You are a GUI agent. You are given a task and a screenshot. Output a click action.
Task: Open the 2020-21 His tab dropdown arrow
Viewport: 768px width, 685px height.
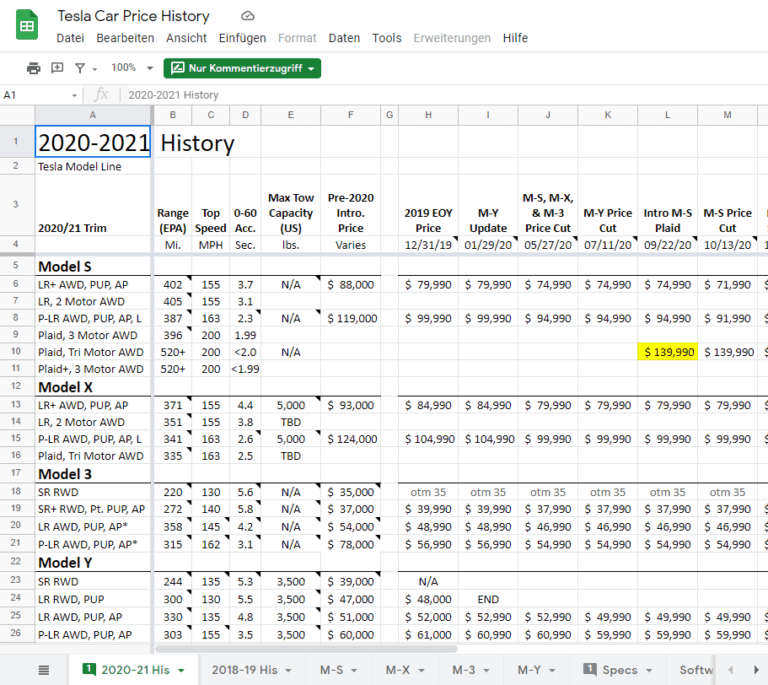pyautogui.click(x=181, y=670)
